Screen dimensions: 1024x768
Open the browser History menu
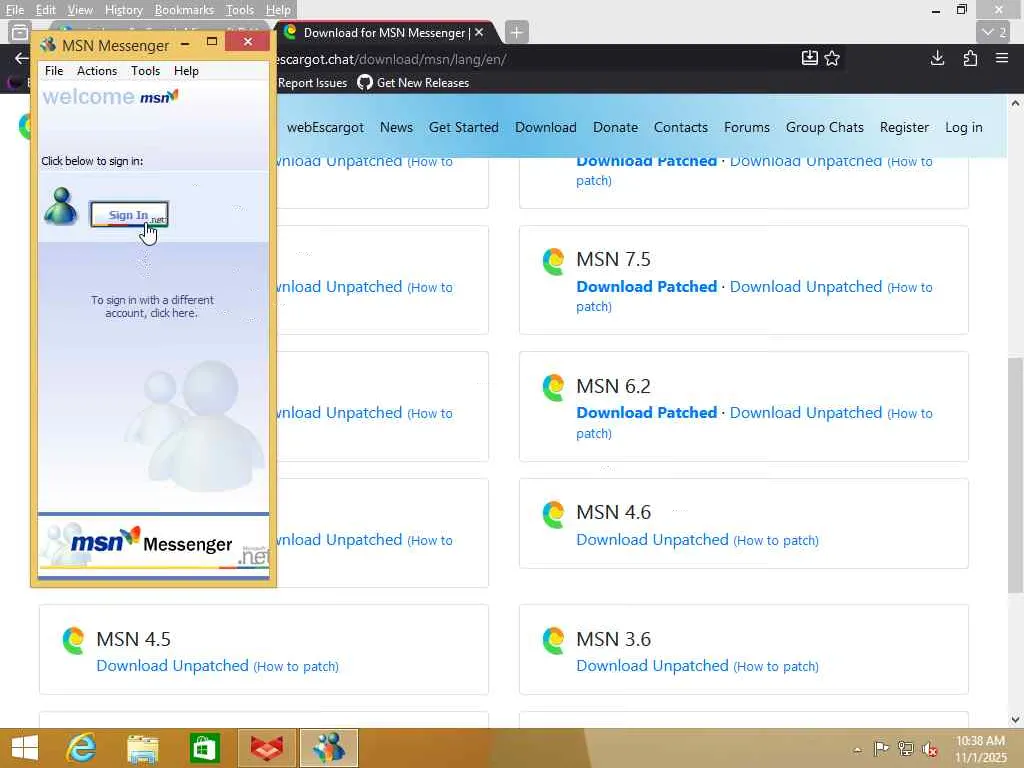pos(123,10)
